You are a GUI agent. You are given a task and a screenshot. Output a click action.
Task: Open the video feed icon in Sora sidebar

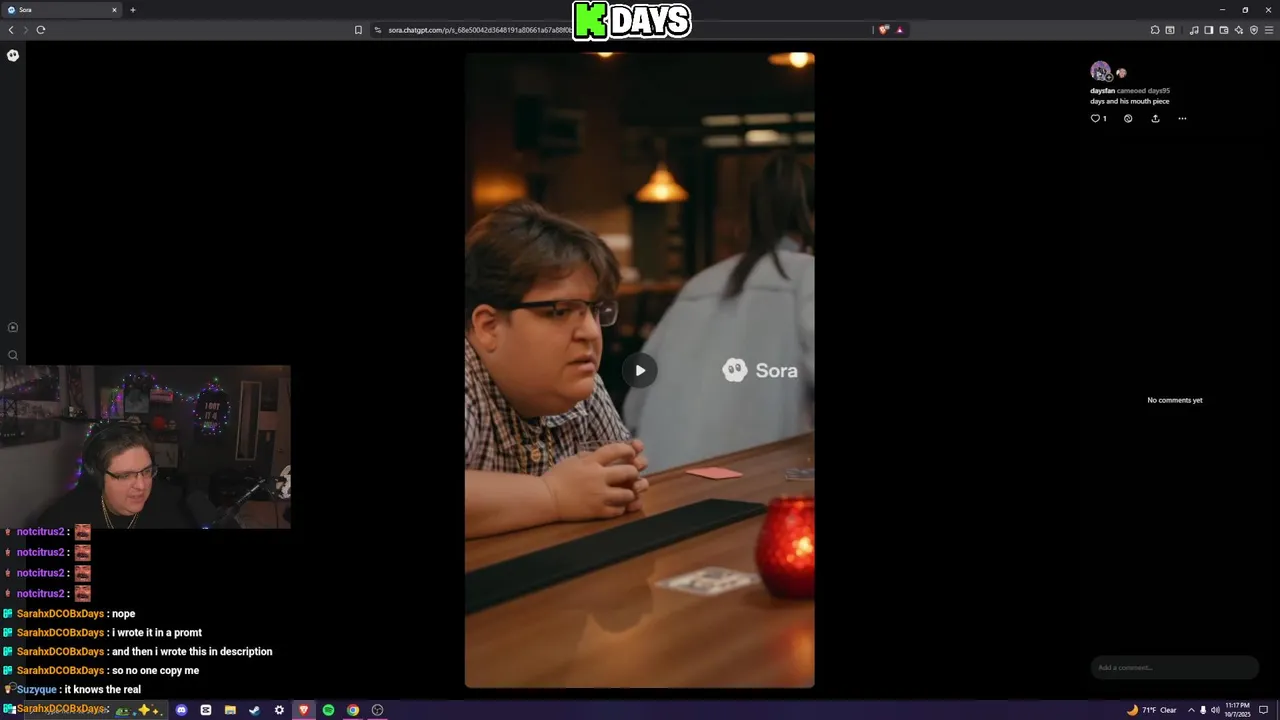point(13,327)
